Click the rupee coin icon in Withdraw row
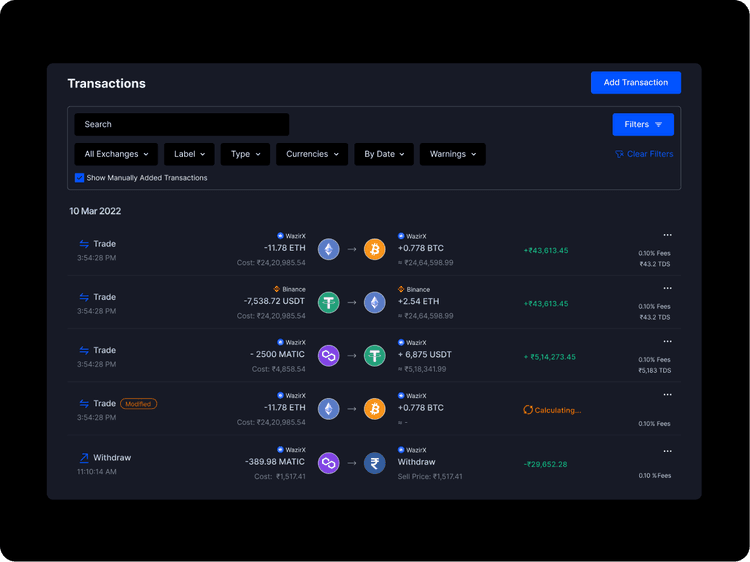The width and height of the screenshot is (750, 562). [375, 463]
